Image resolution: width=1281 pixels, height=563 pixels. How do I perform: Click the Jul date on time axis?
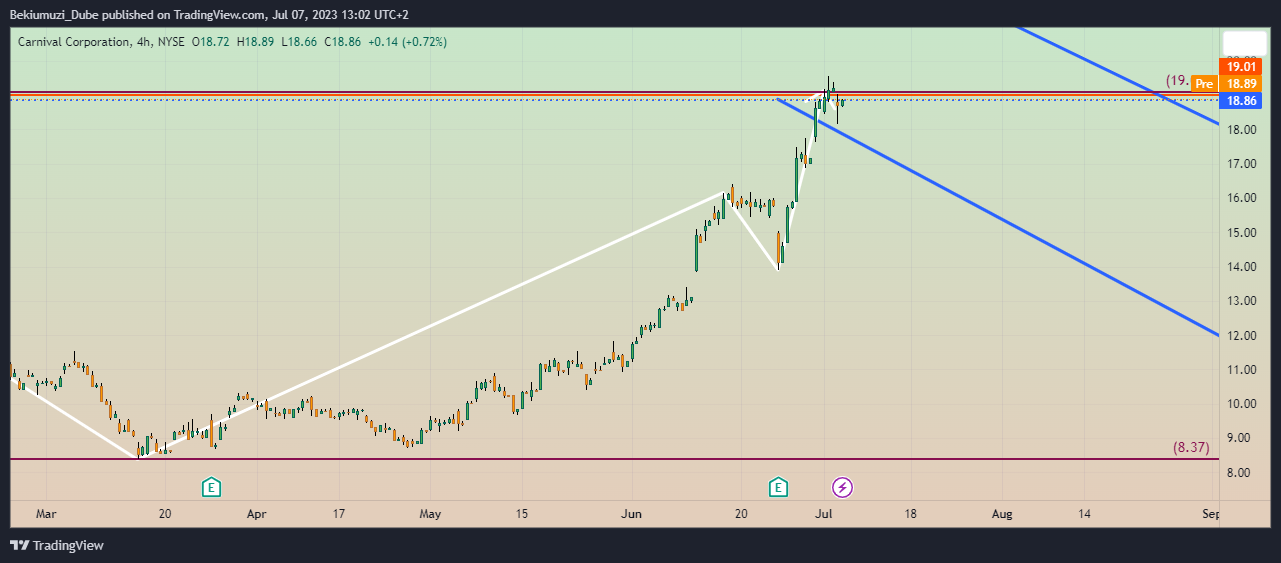coord(826,514)
